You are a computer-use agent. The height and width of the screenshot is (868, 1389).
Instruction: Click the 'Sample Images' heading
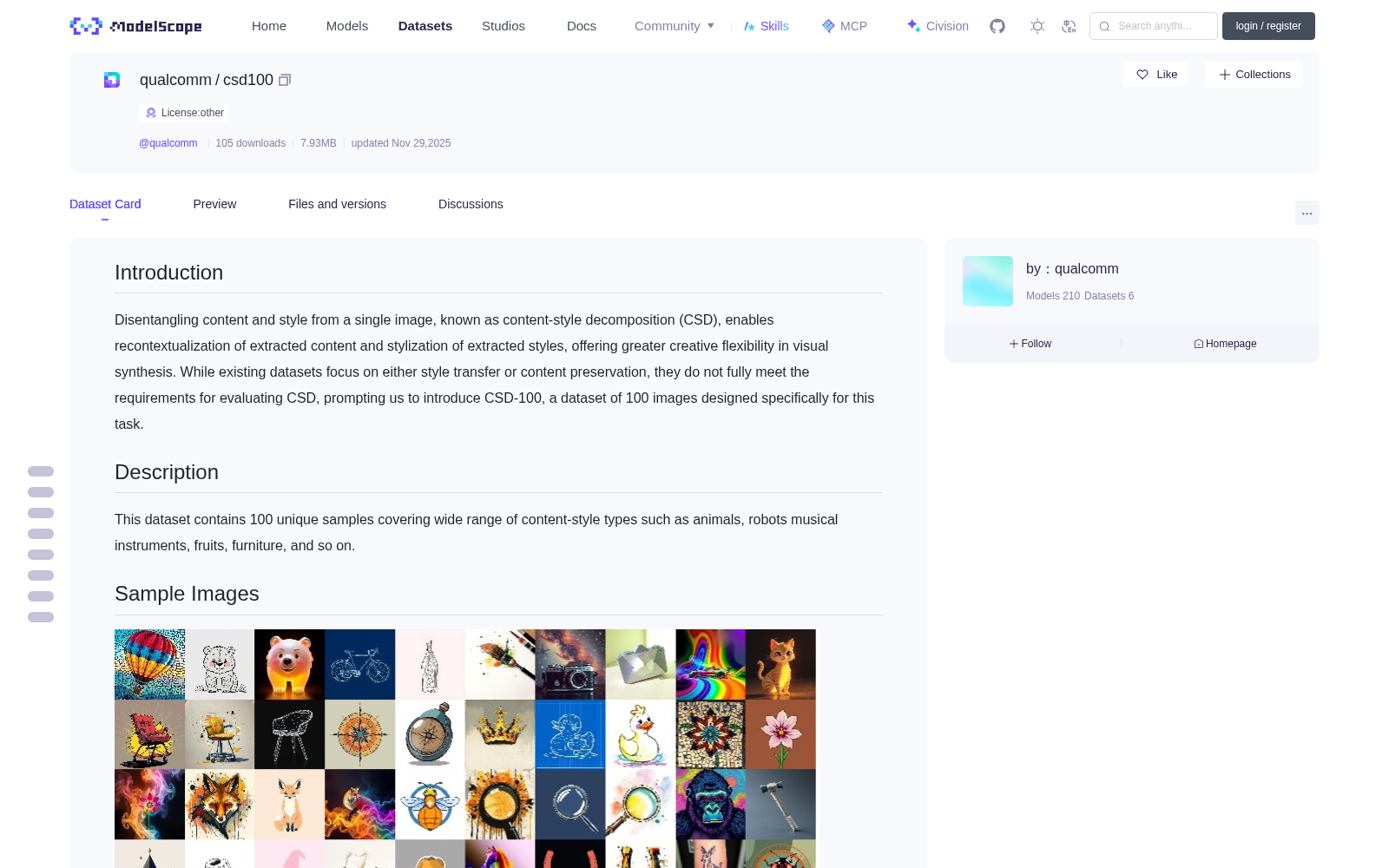click(x=187, y=594)
